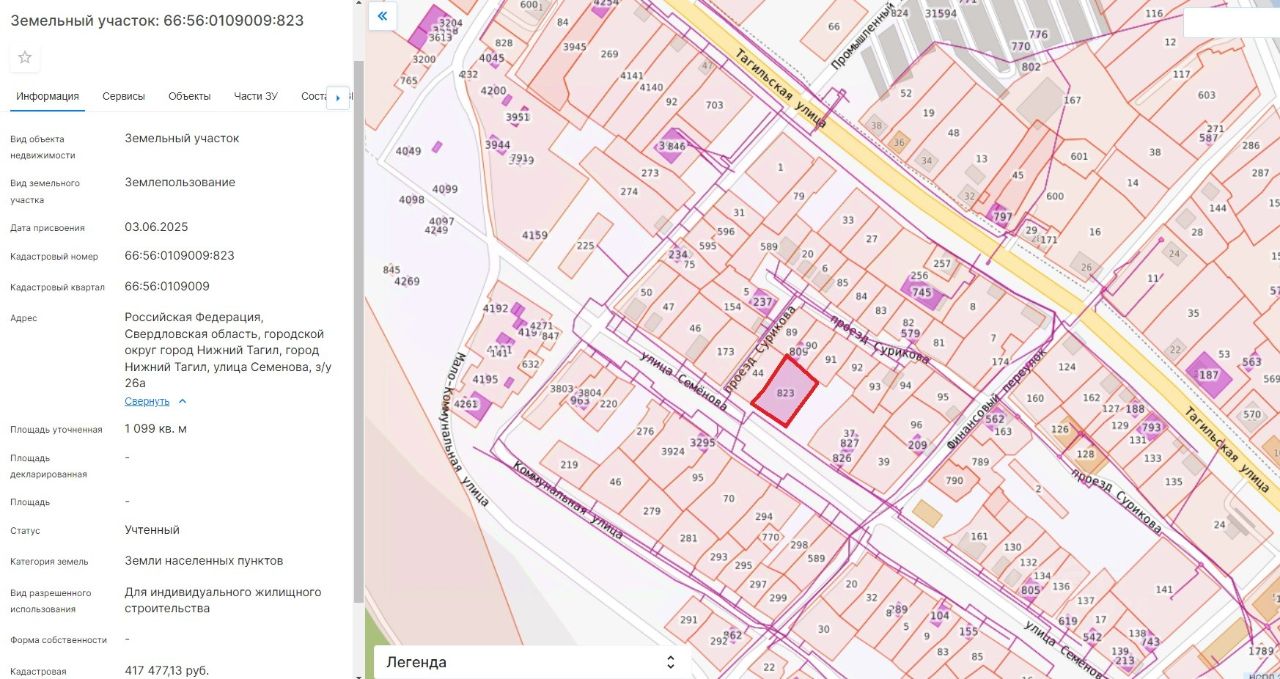Click the value Землепользование
Image resolution: width=1280 pixels, height=679 pixels.
[180, 182]
